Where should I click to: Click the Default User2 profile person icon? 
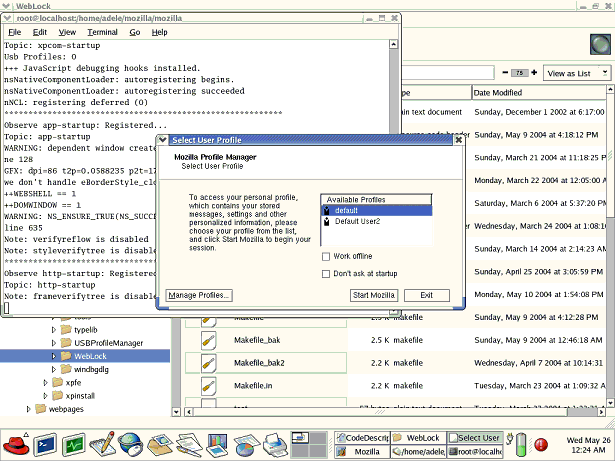[326, 222]
